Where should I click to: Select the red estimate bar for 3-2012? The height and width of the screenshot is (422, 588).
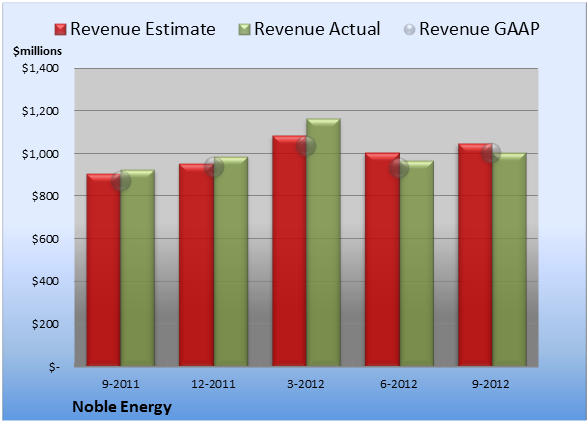click(x=289, y=251)
